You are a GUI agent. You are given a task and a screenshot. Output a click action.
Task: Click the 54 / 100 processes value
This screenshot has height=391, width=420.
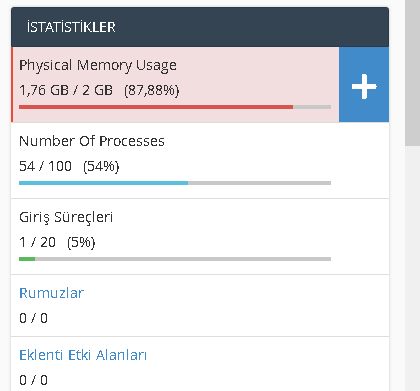45,166
